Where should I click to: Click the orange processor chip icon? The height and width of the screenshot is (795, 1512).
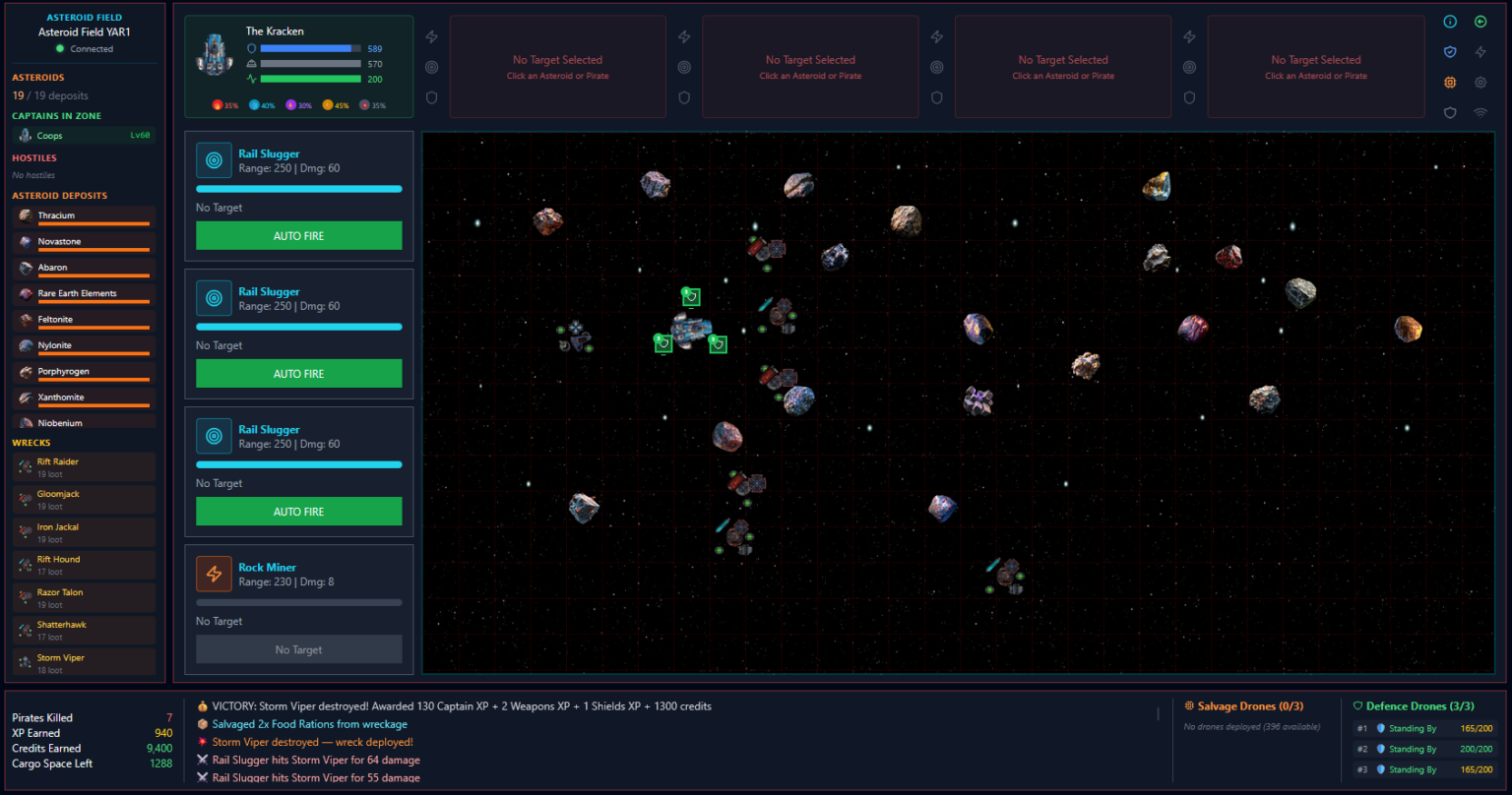pos(1450,83)
